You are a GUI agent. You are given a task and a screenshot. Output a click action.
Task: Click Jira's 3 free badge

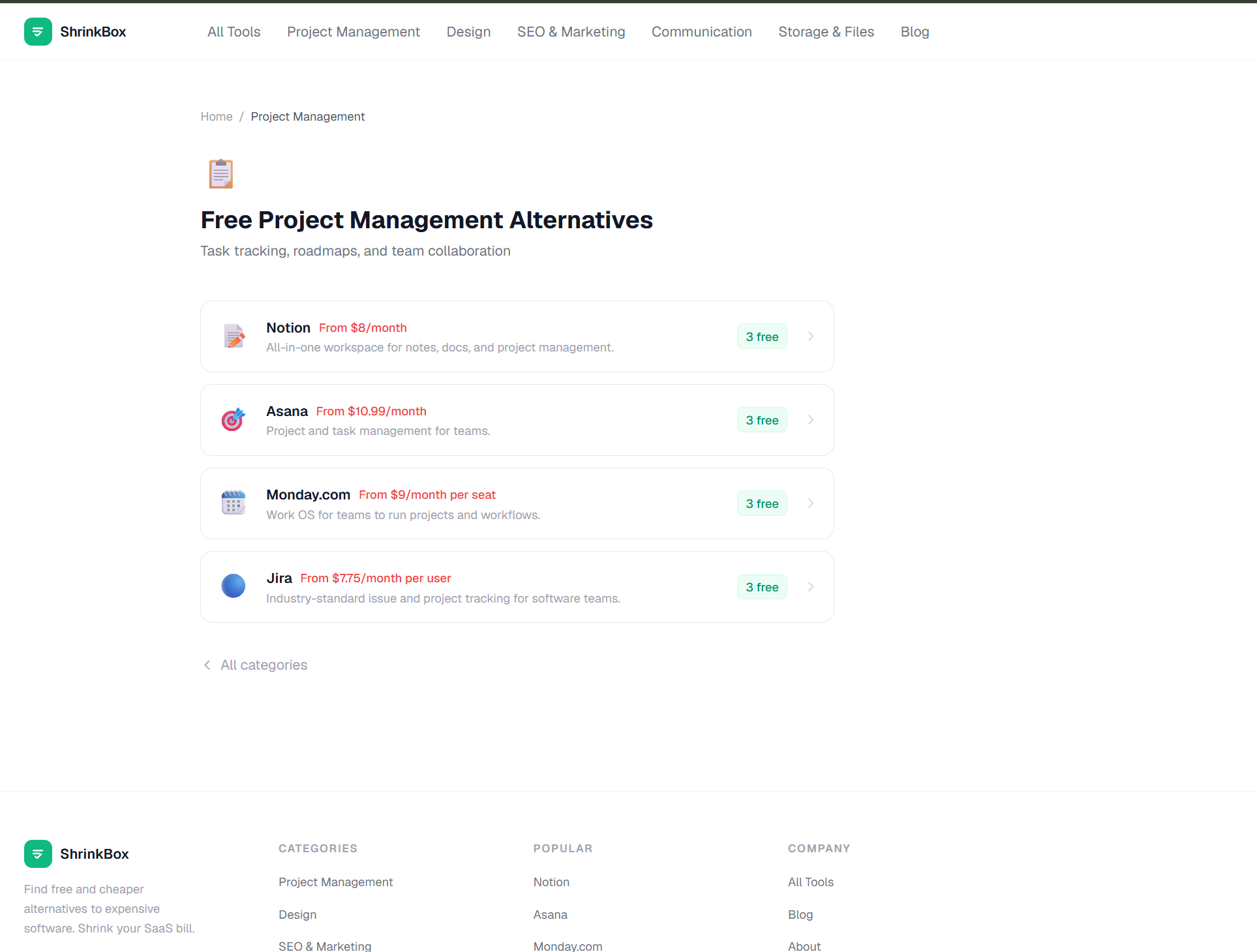tap(762, 587)
